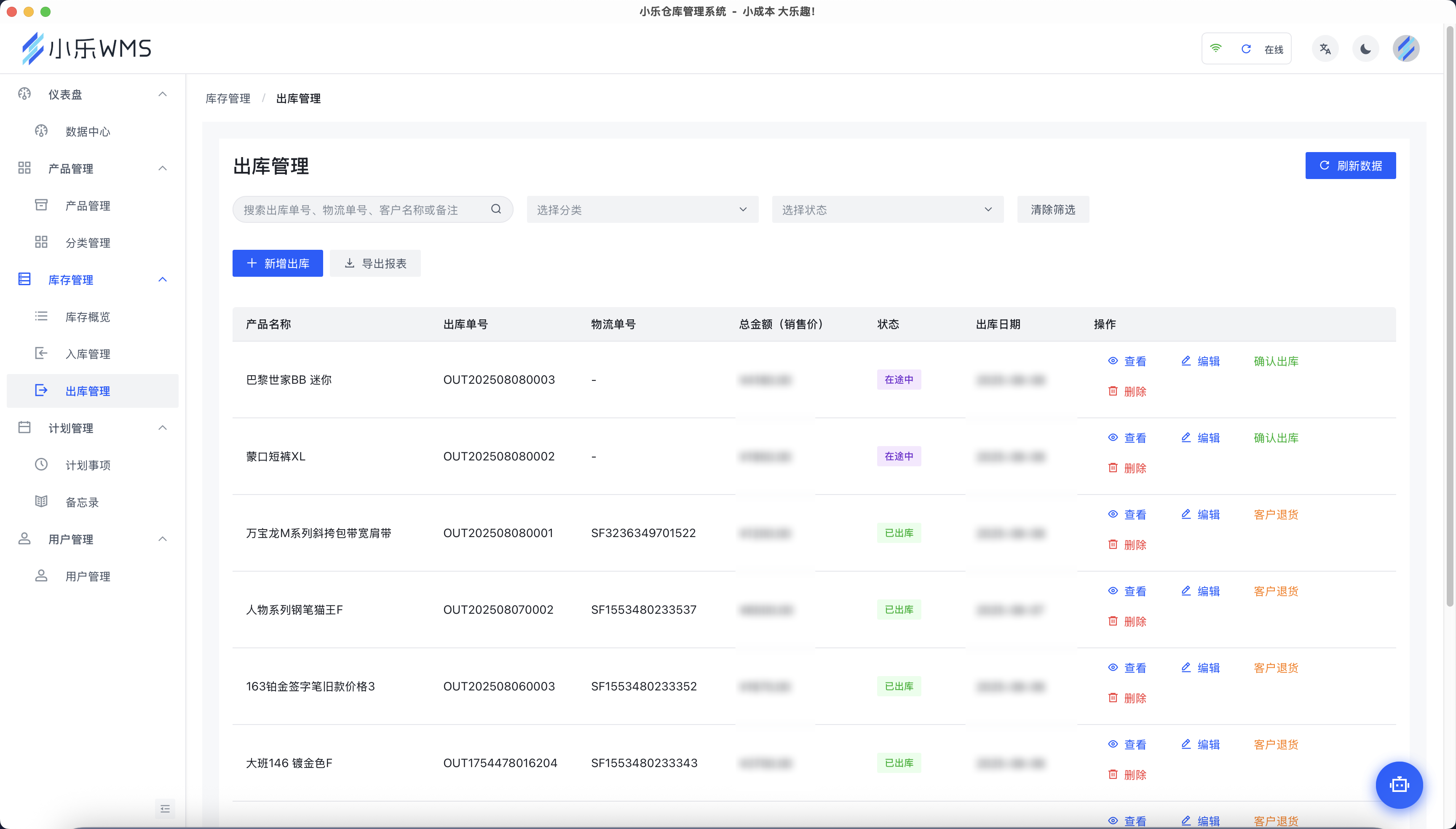Click the user avatar icon in the top right
The height and width of the screenshot is (829, 1456).
pos(1405,49)
